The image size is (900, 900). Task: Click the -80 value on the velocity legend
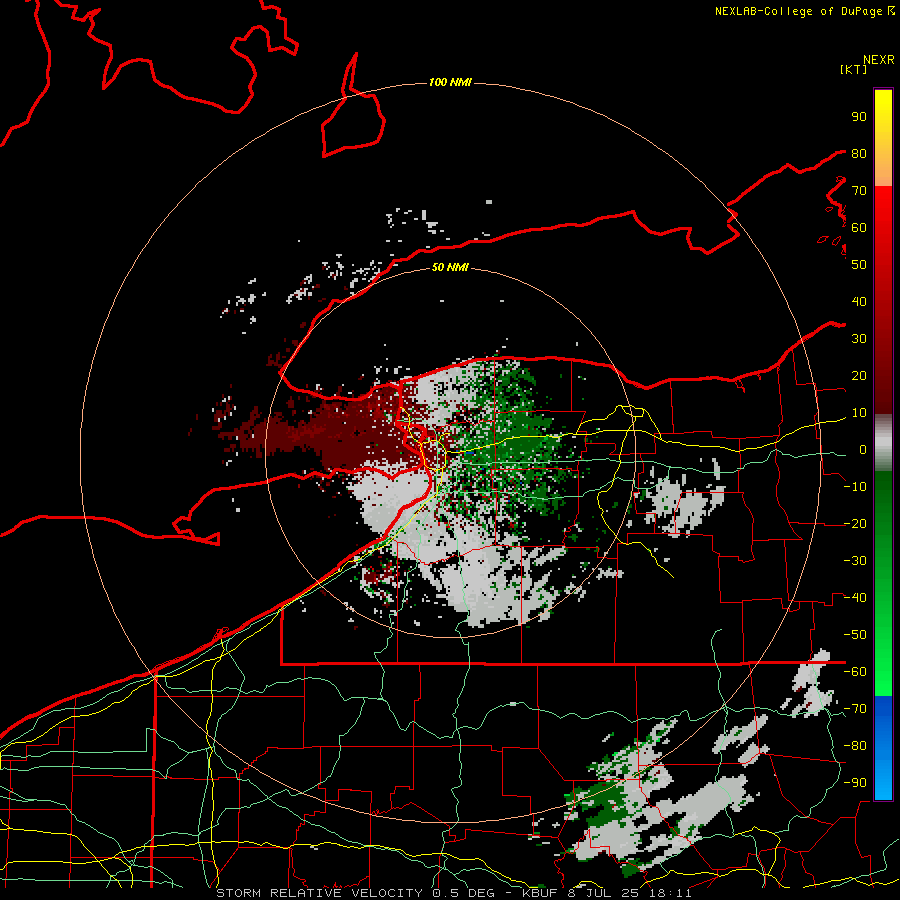click(x=855, y=746)
